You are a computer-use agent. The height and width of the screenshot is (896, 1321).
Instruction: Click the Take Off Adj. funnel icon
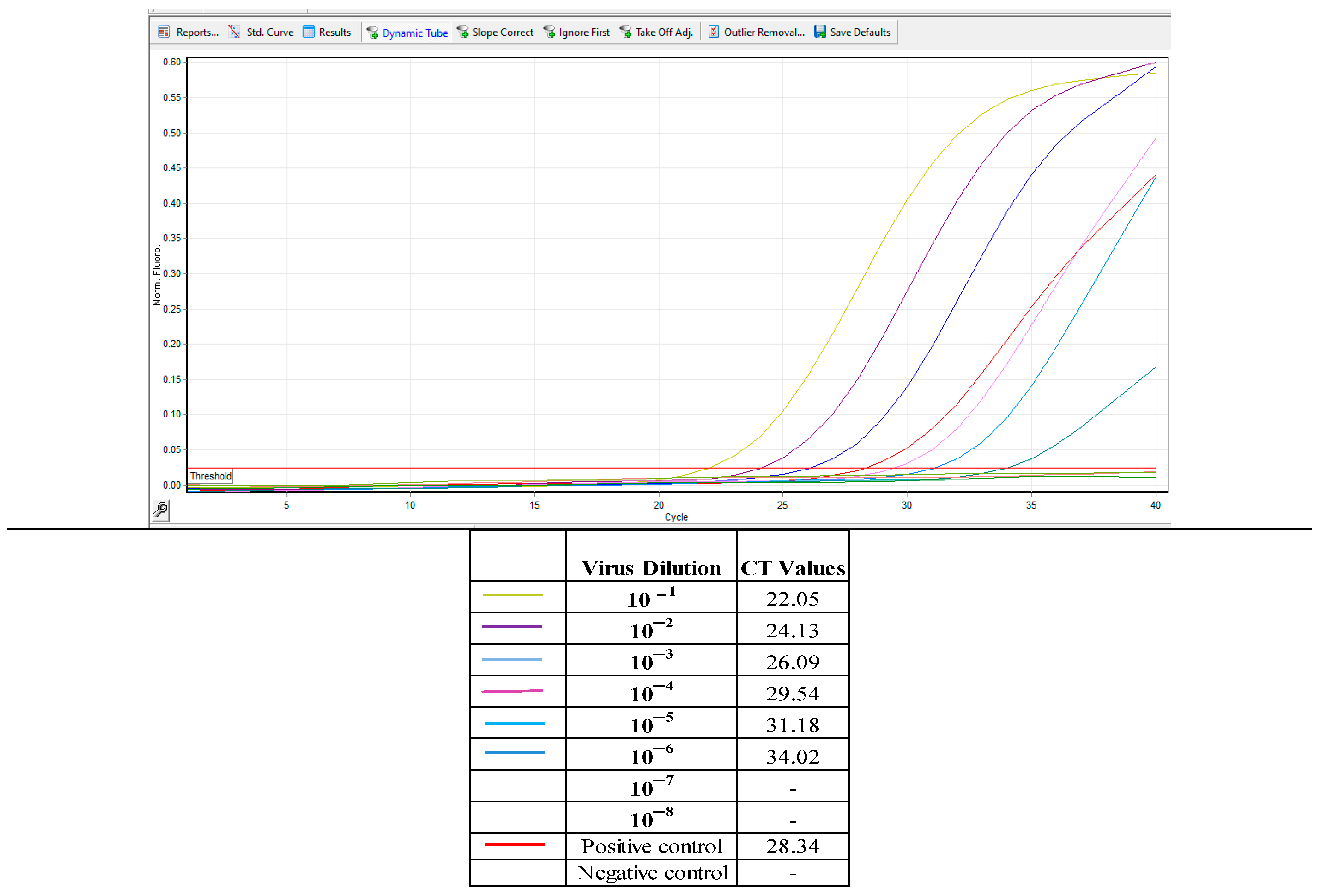click(x=626, y=32)
